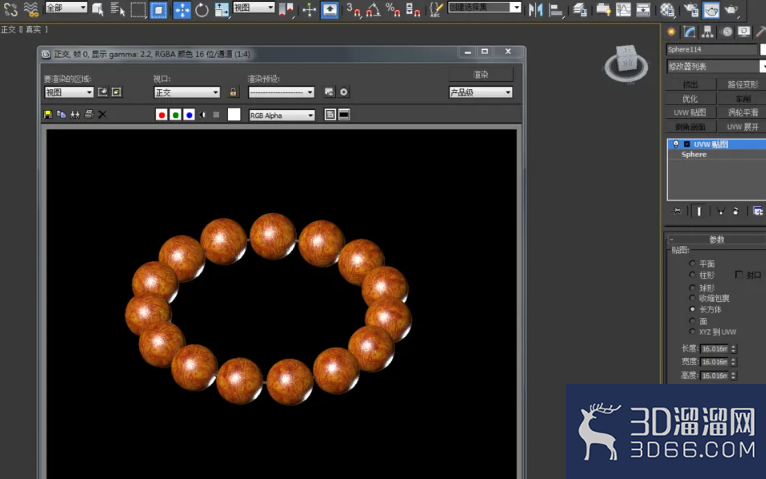
Task: Expand the 修改器列表 modifier list dropdown
Action: (x=716, y=66)
